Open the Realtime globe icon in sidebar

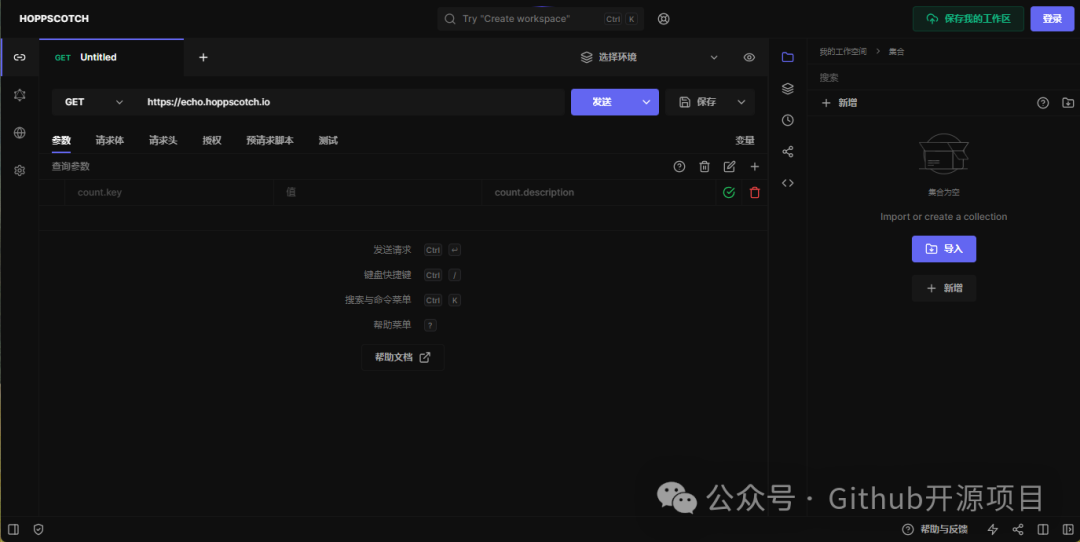[x=19, y=133]
